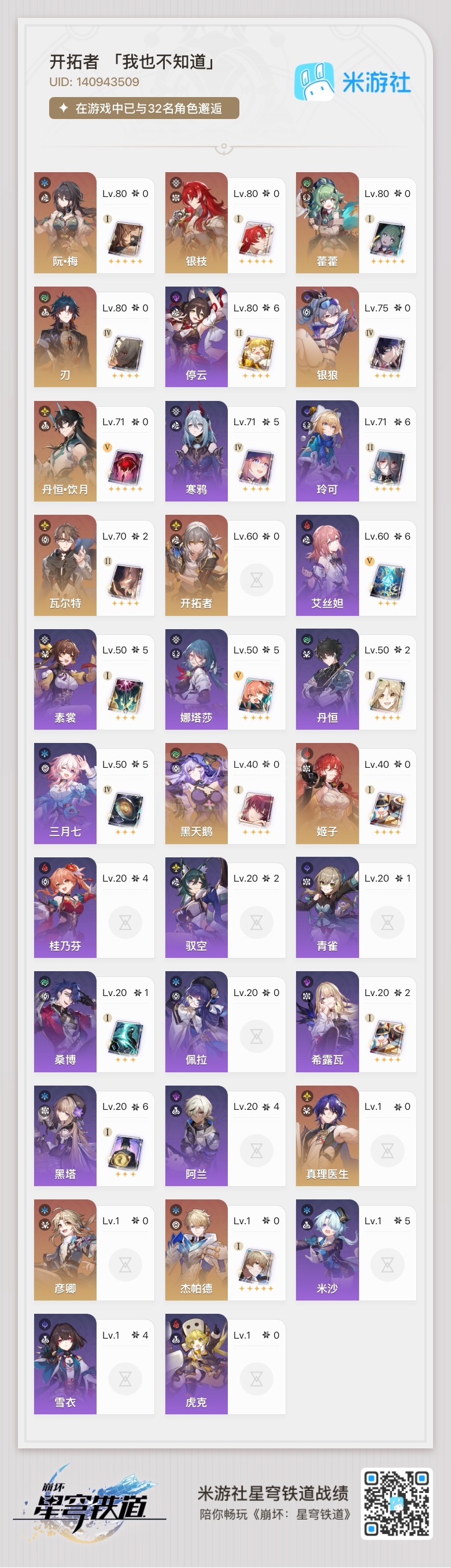Click the 32名角色邂逅 banner button
The image size is (451, 1568).
[x=144, y=109]
